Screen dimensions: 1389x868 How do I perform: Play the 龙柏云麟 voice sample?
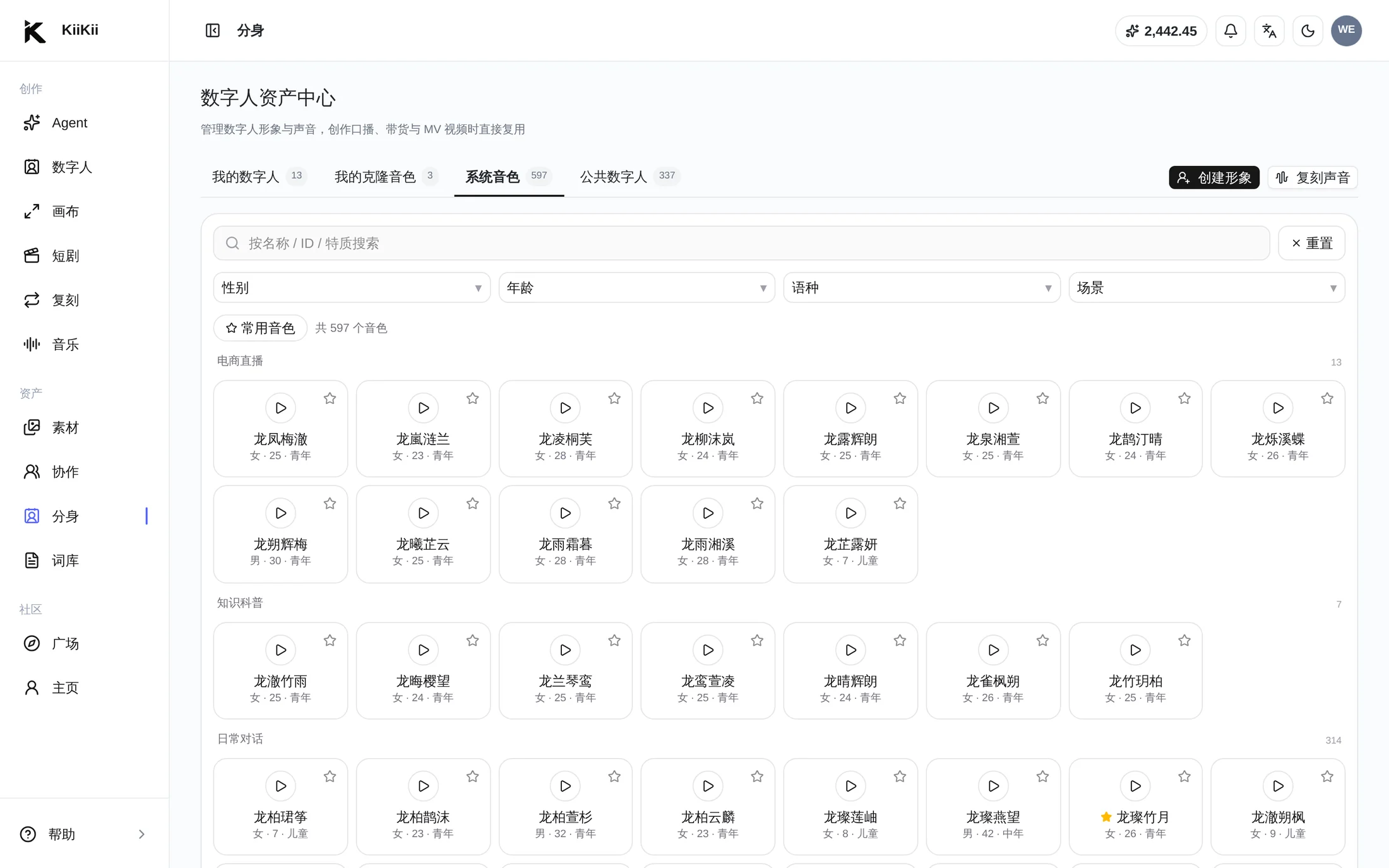tap(708, 786)
